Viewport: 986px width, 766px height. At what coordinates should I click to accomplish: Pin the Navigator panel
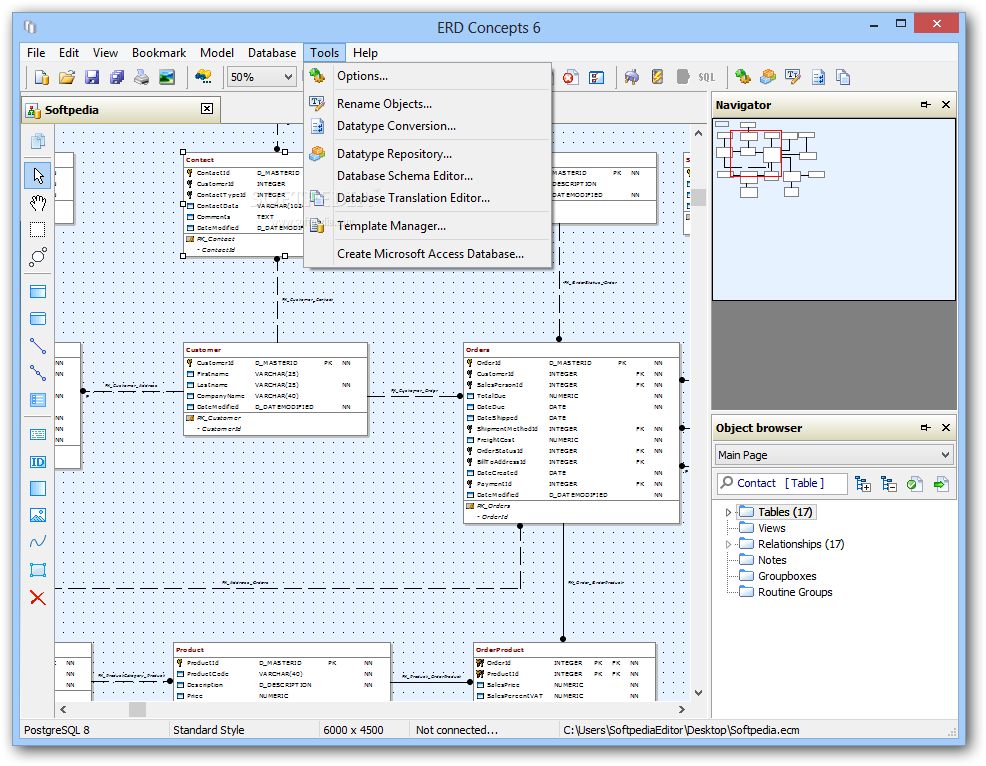tap(926, 104)
